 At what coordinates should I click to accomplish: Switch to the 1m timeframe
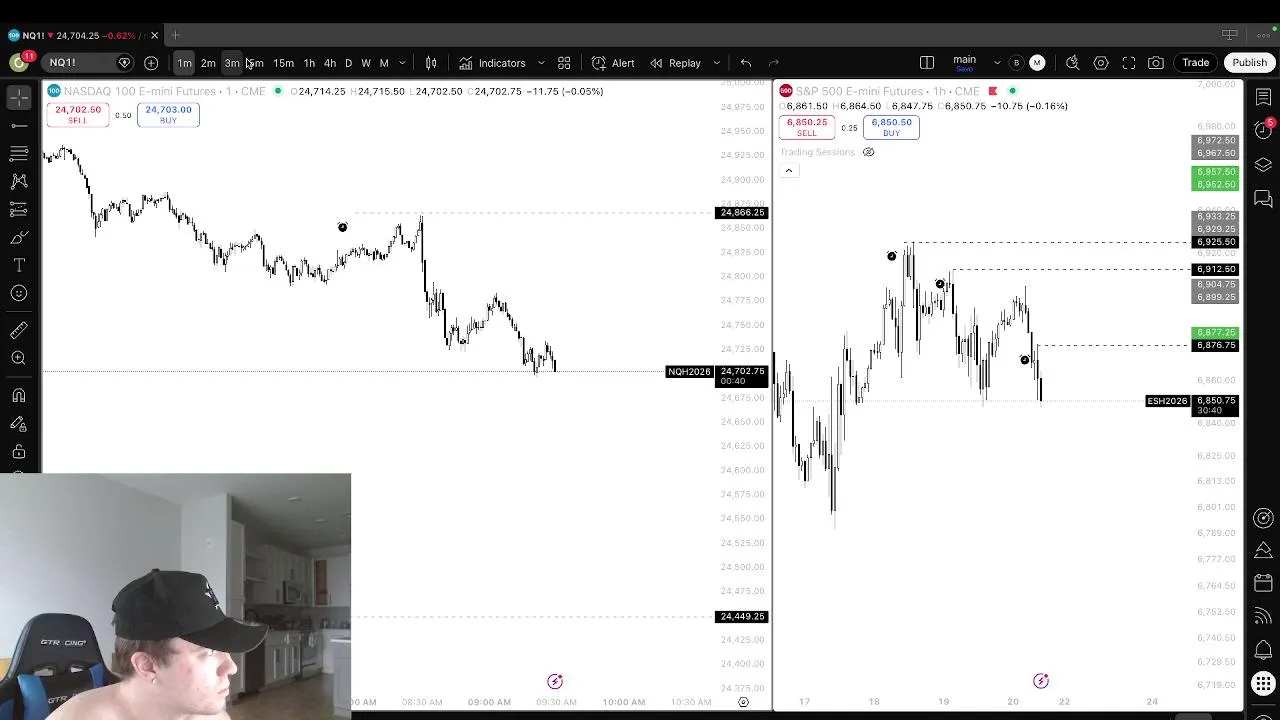184,63
